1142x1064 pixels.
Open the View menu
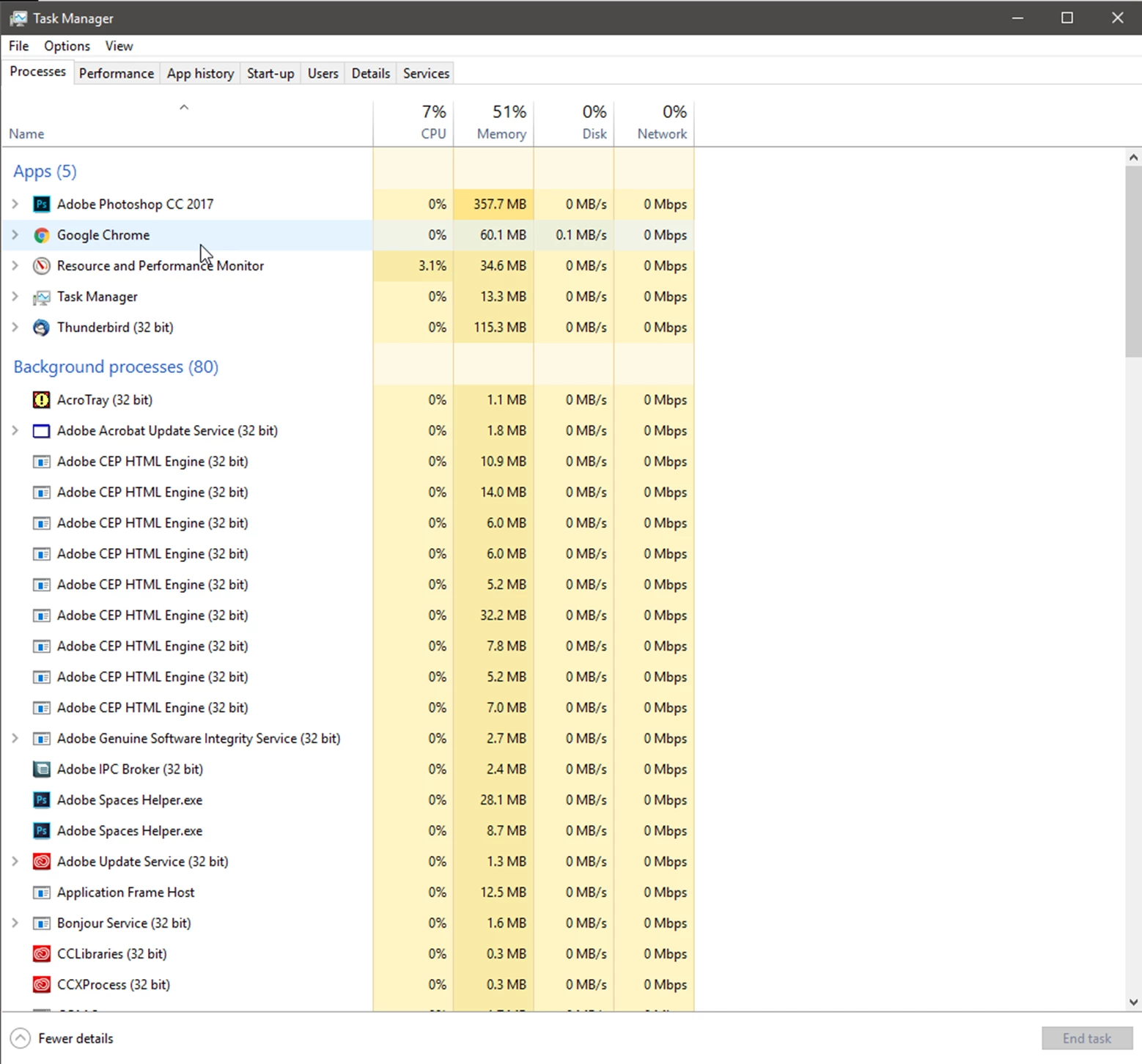(x=119, y=46)
